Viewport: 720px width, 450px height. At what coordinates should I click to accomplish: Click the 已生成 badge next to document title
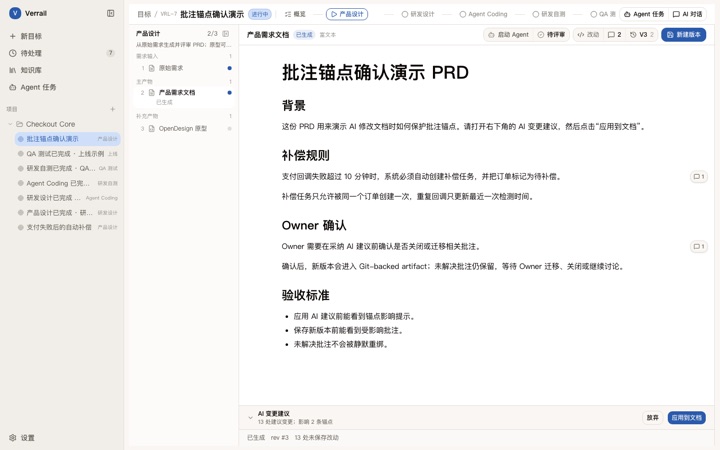(304, 34)
